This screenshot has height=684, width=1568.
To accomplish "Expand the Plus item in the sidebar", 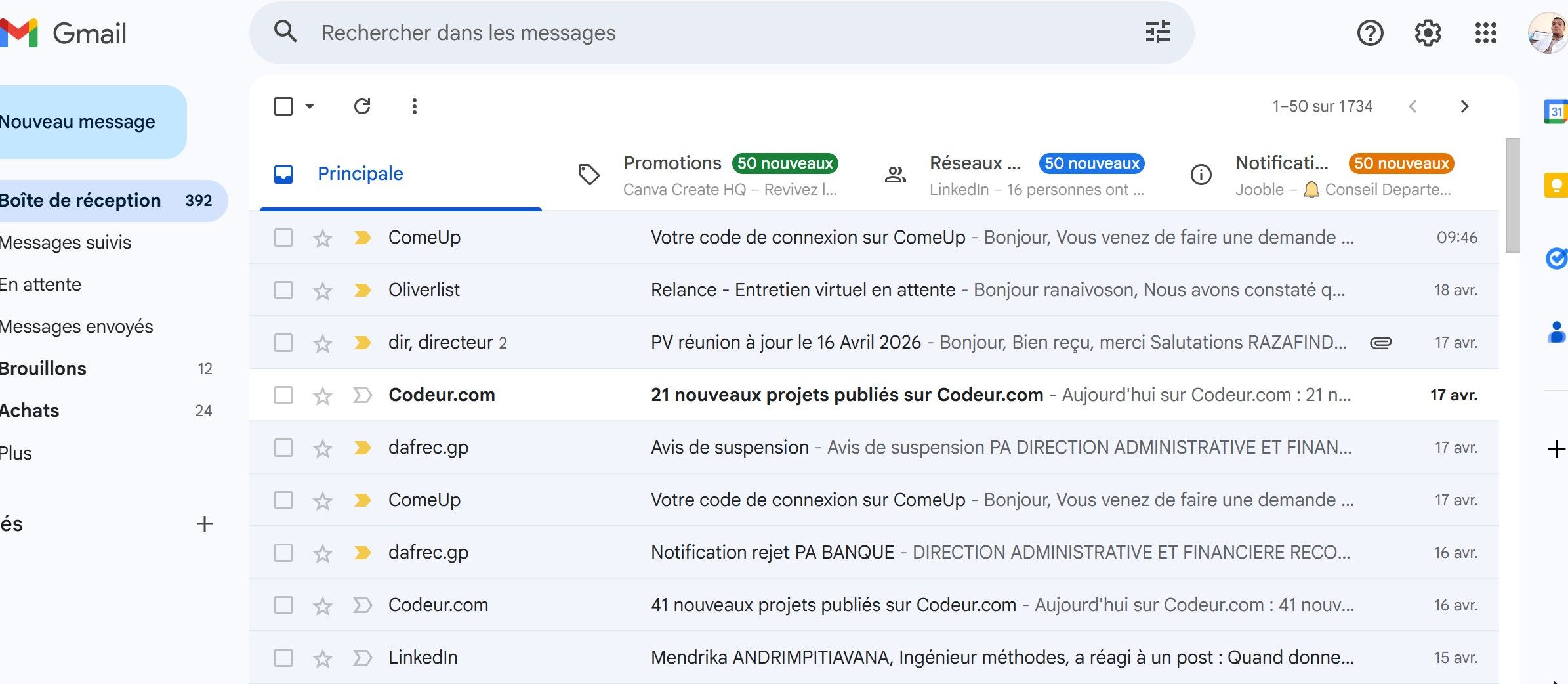I will click(x=16, y=453).
